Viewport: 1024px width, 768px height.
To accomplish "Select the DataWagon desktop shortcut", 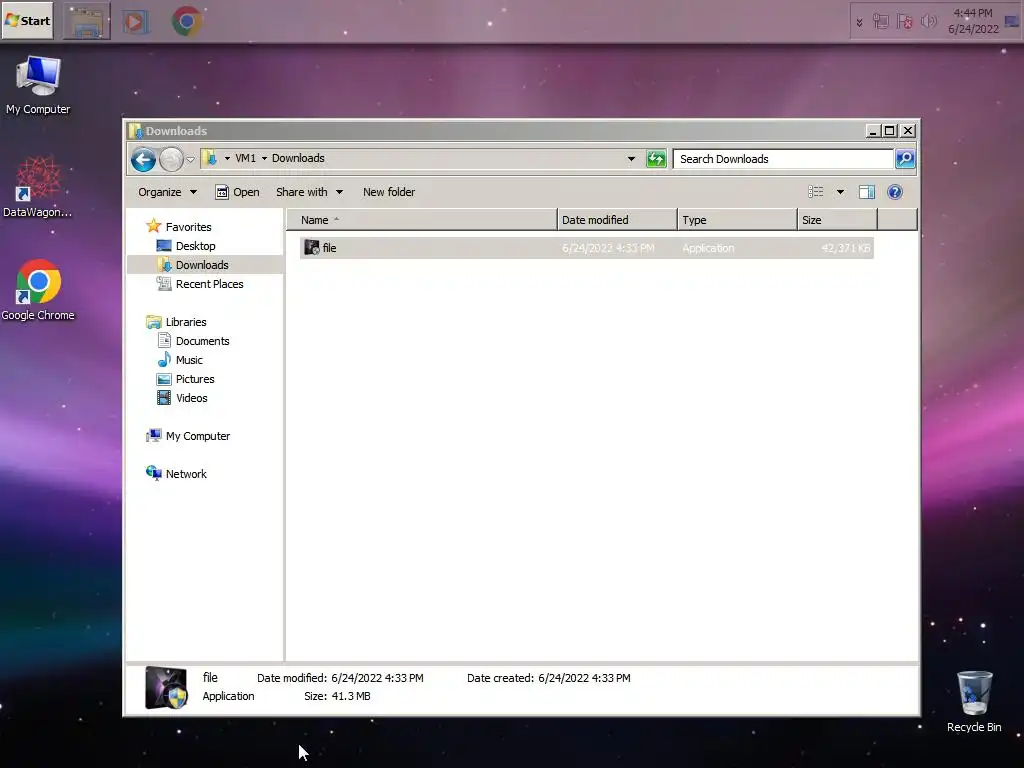I will coord(38,187).
